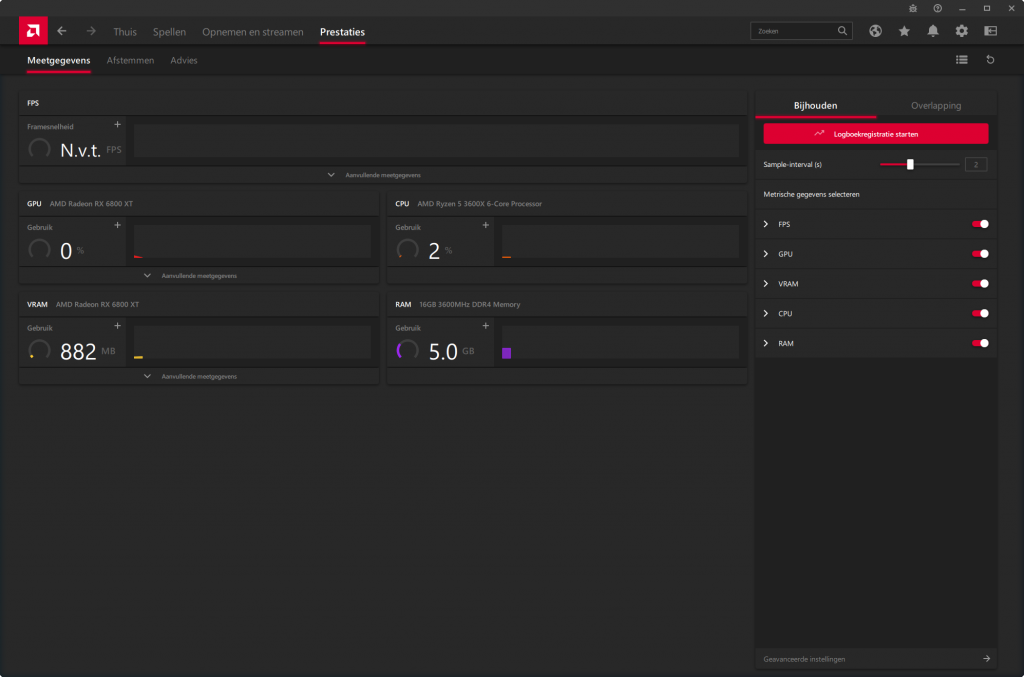Open the web browser globe icon

pos(875,31)
